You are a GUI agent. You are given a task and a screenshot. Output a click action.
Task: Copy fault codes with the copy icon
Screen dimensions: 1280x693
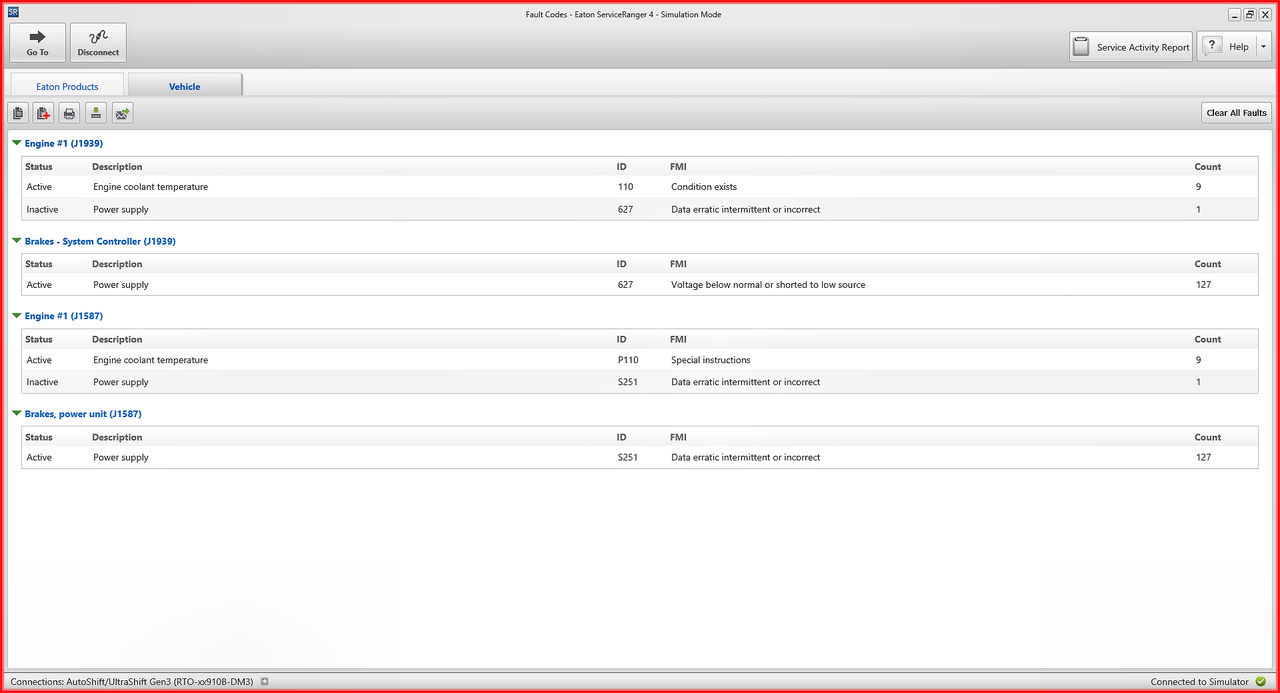tap(18, 113)
